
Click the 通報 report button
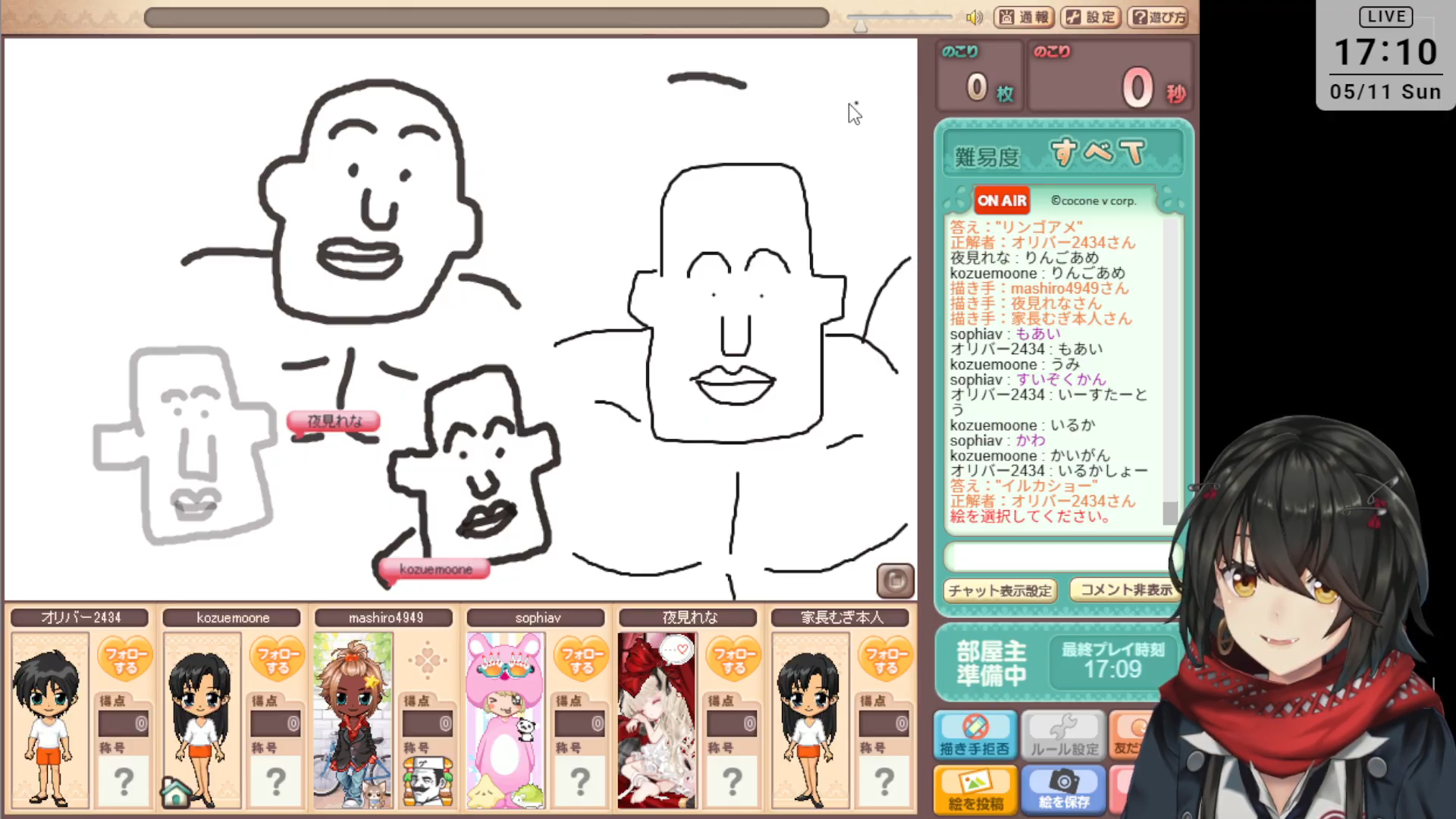tap(1024, 17)
